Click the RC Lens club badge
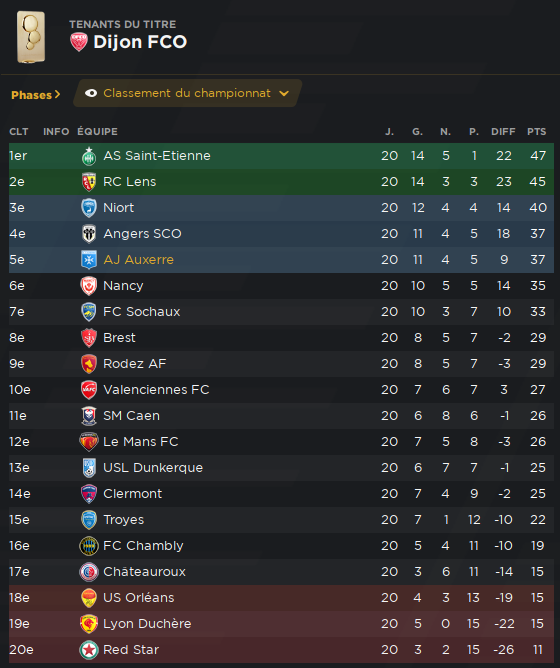The width and height of the screenshot is (560, 668). coord(89,182)
